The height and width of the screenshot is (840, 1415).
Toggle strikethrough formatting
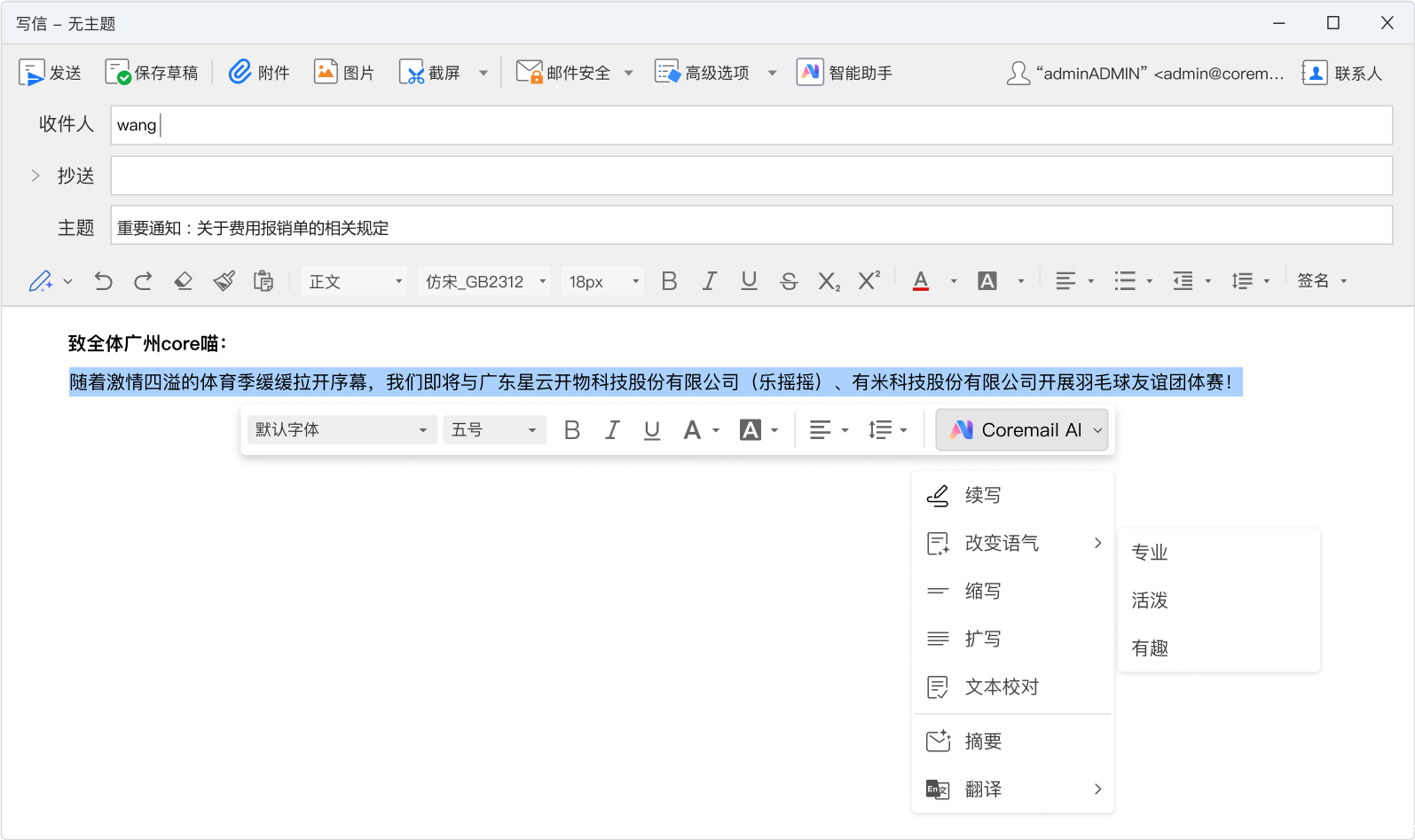(x=789, y=281)
